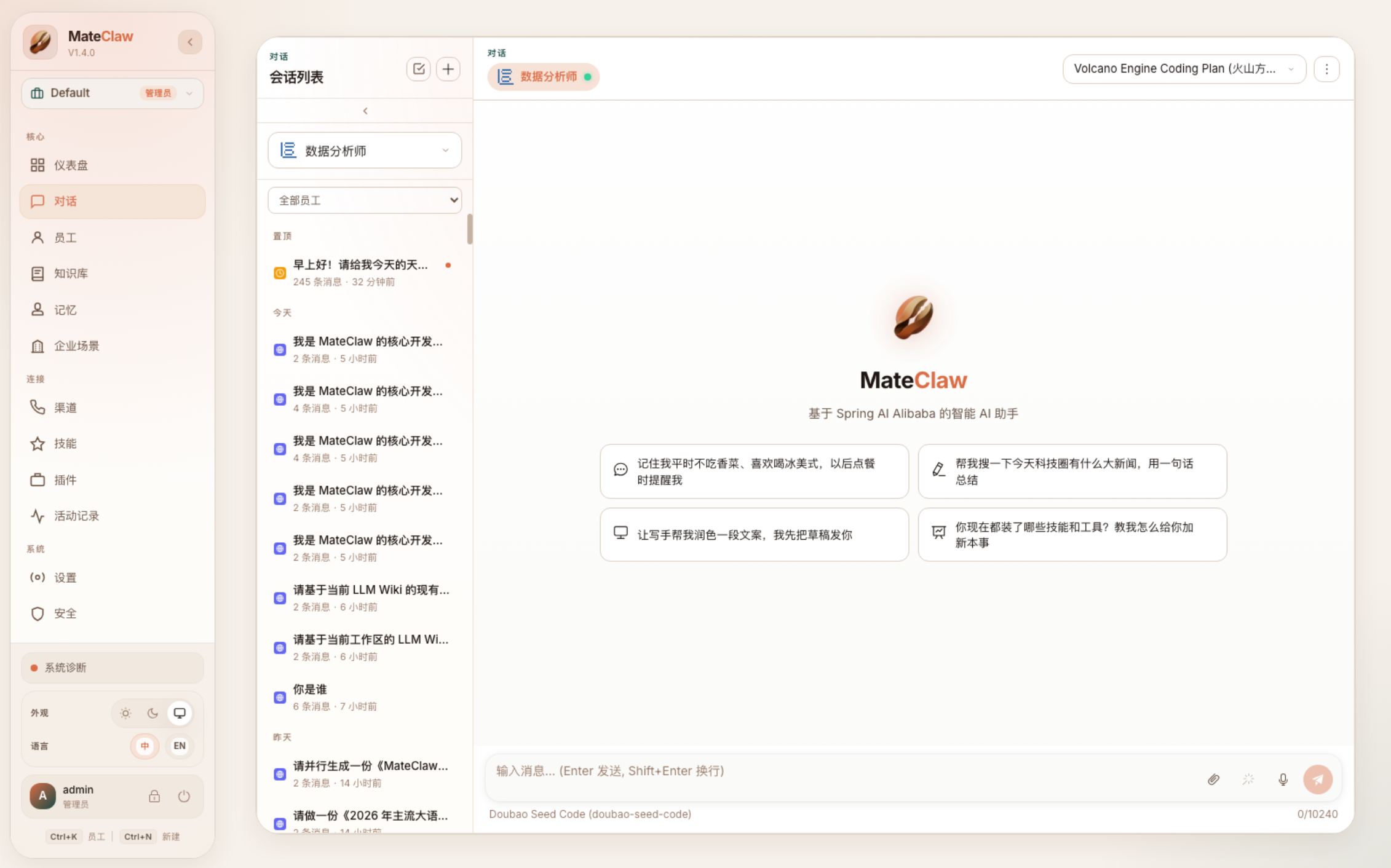Click the edit/select conversations icon

coord(419,69)
